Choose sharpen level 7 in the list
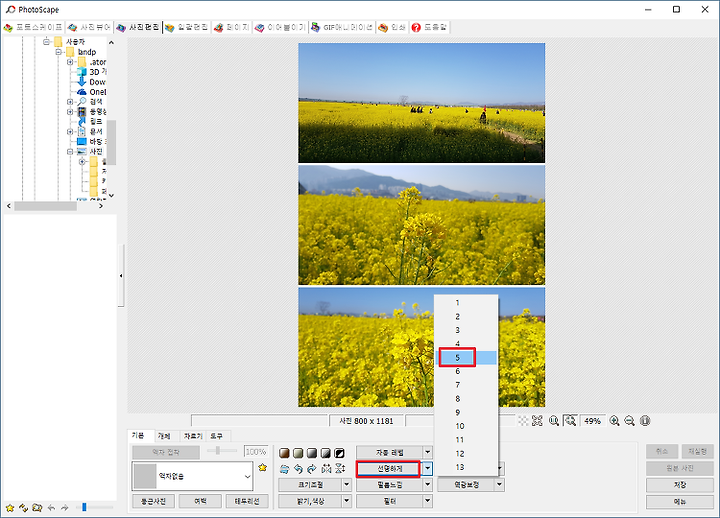The image size is (720, 518). click(x=466, y=385)
